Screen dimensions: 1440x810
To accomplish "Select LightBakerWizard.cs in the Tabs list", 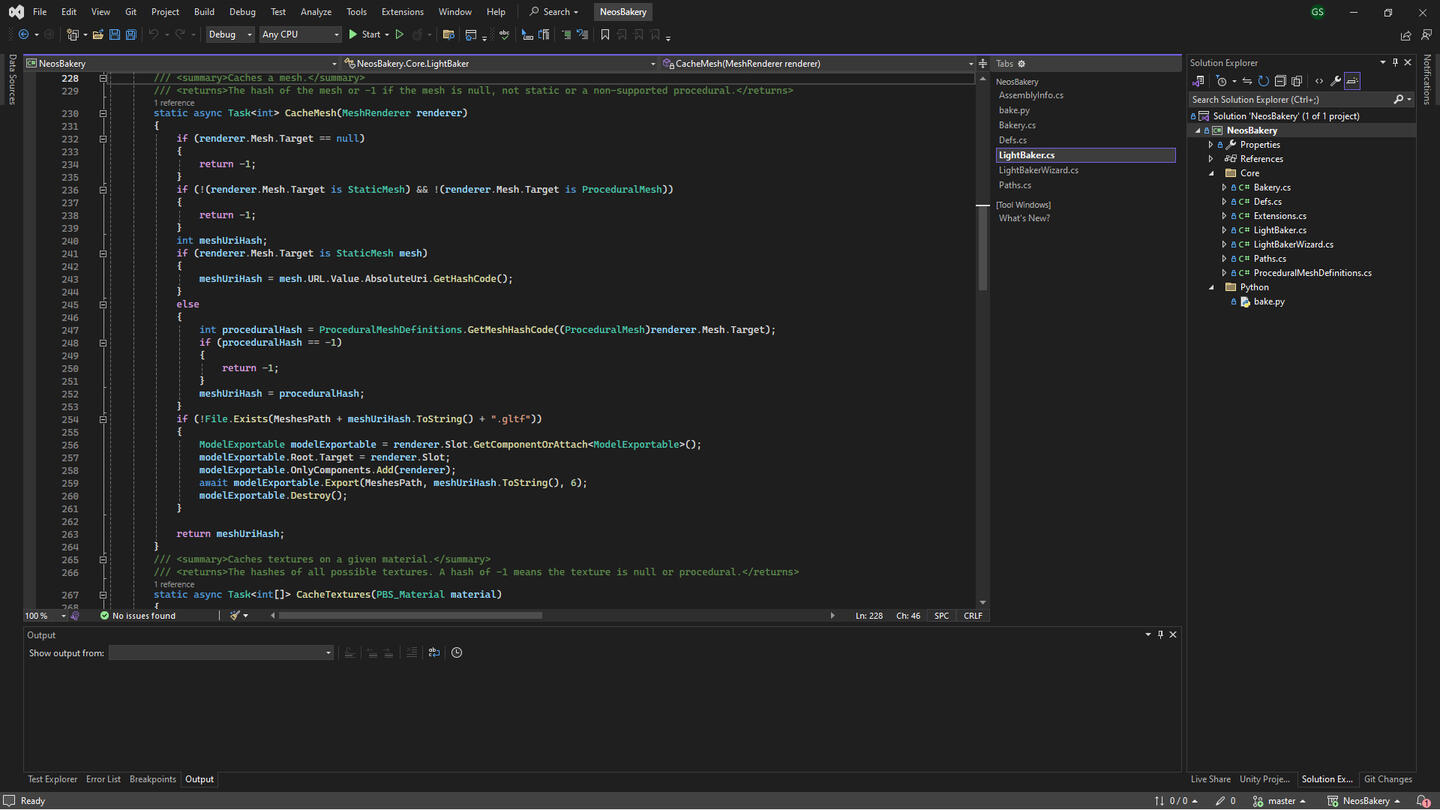I will tap(1038, 170).
